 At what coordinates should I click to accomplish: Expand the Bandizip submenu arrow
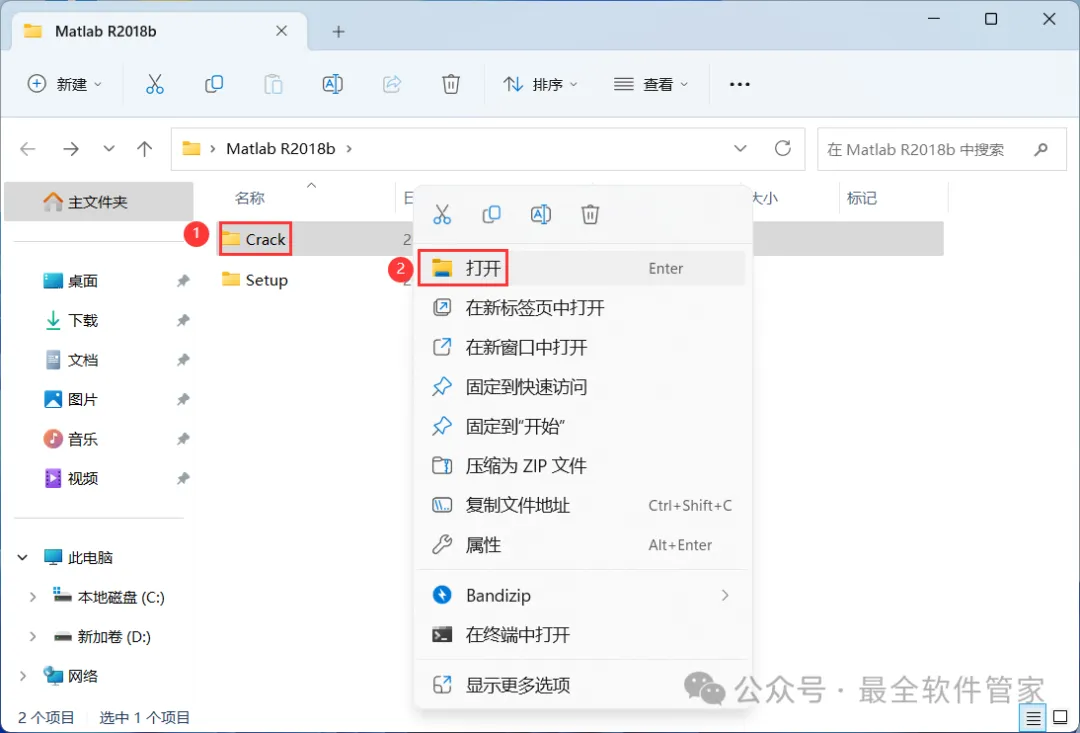(725, 595)
